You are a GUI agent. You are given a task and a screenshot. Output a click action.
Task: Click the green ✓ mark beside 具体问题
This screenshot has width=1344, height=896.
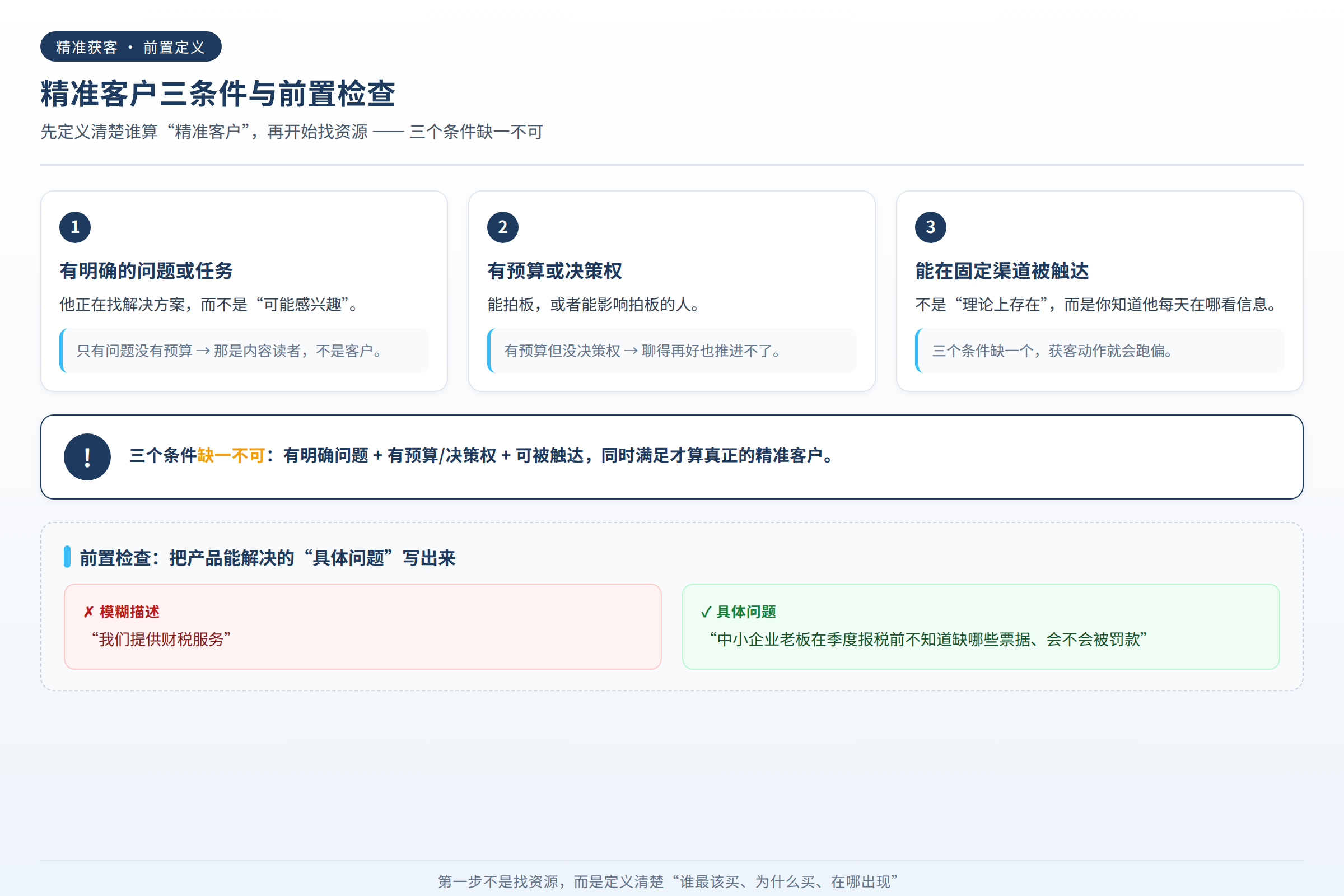706,612
